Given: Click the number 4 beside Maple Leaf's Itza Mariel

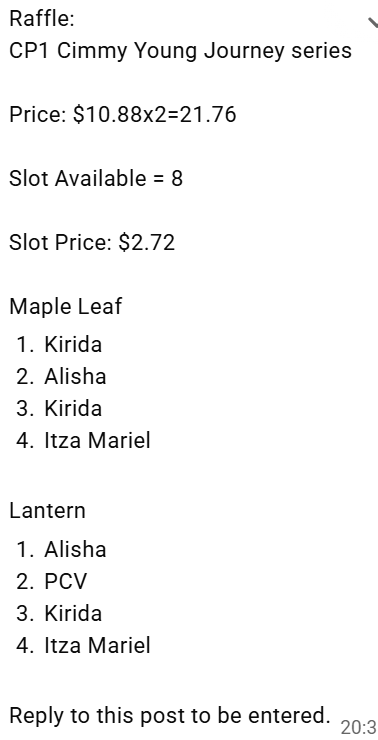Looking at the screenshot, I should pyautogui.click(x=25, y=440).
